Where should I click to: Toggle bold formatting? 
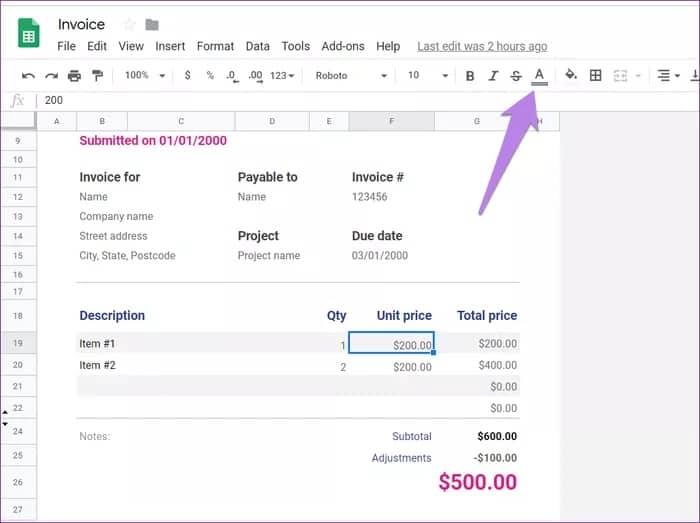coord(470,76)
